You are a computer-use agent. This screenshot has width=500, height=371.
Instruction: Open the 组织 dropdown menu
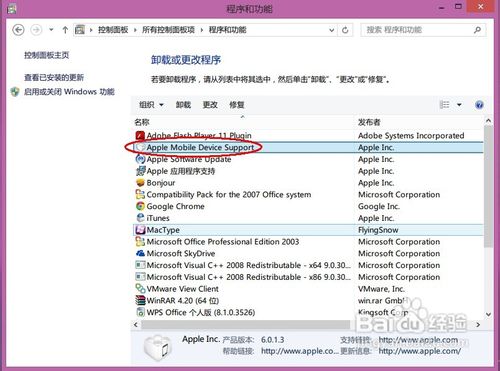click(x=151, y=105)
